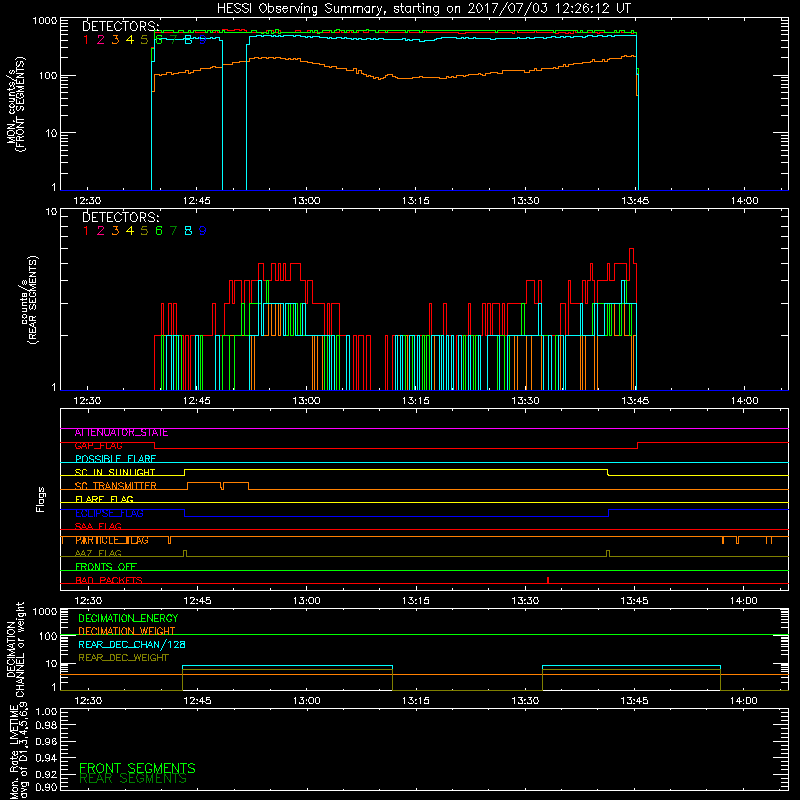Click 14:00 tick label under rear segments plot

coord(744,401)
